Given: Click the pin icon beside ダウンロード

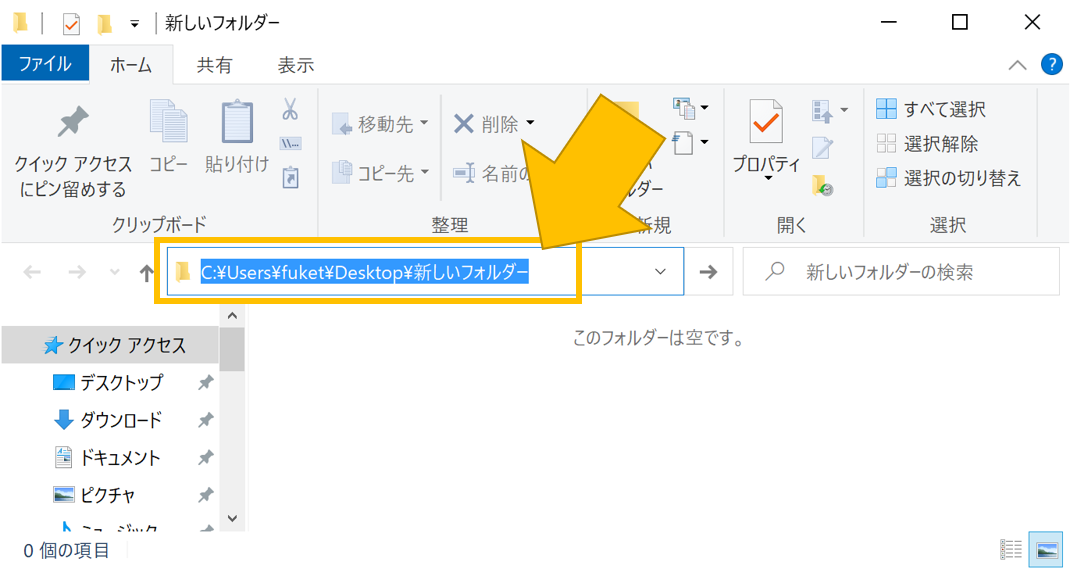Looking at the screenshot, I should (205, 420).
